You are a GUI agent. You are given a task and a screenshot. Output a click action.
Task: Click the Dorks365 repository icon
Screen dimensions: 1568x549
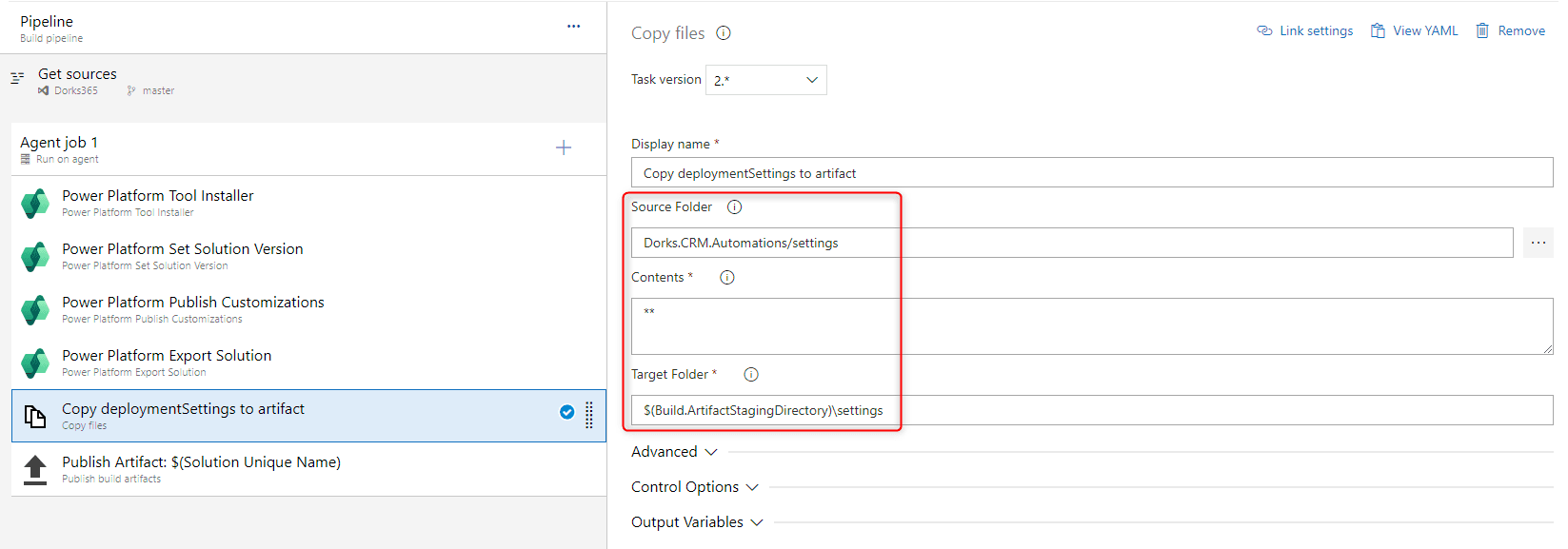(x=44, y=90)
